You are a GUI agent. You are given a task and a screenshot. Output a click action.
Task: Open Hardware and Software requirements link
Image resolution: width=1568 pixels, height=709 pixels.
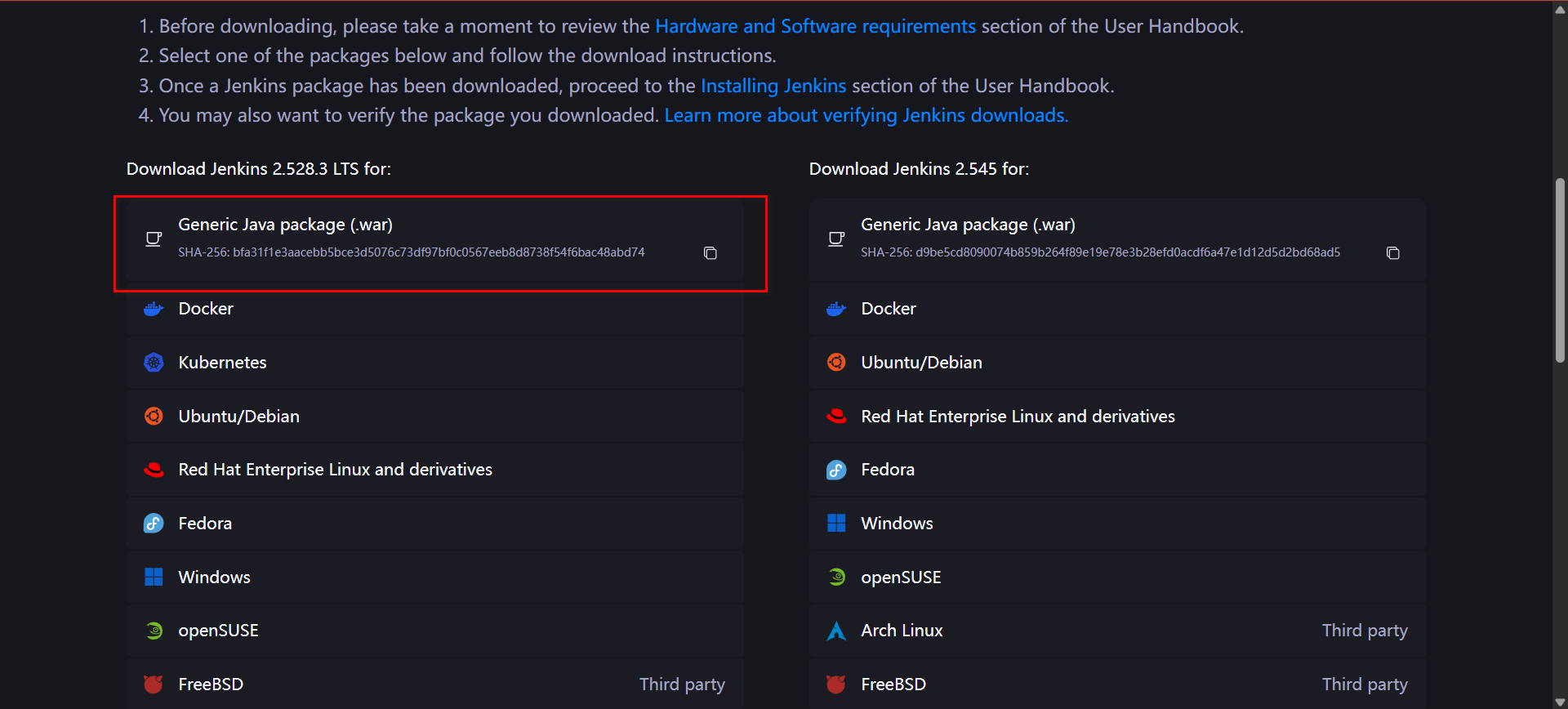pyautogui.click(x=815, y=26)
